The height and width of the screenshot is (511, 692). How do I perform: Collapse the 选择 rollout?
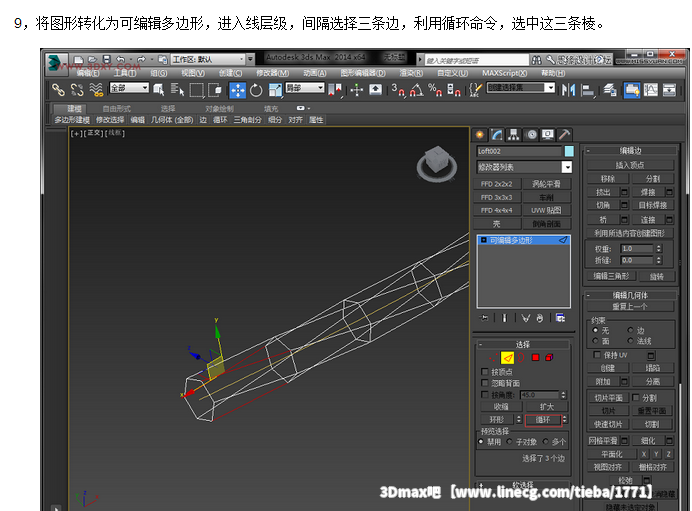(x=523, y=344)
